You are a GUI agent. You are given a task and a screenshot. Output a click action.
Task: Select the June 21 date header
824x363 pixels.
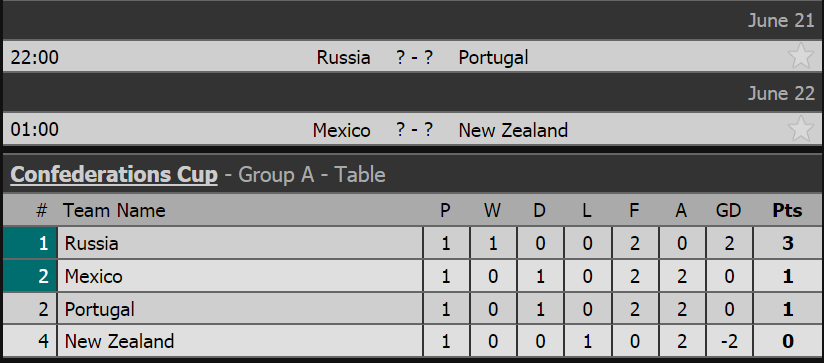(x=781, y=20)
